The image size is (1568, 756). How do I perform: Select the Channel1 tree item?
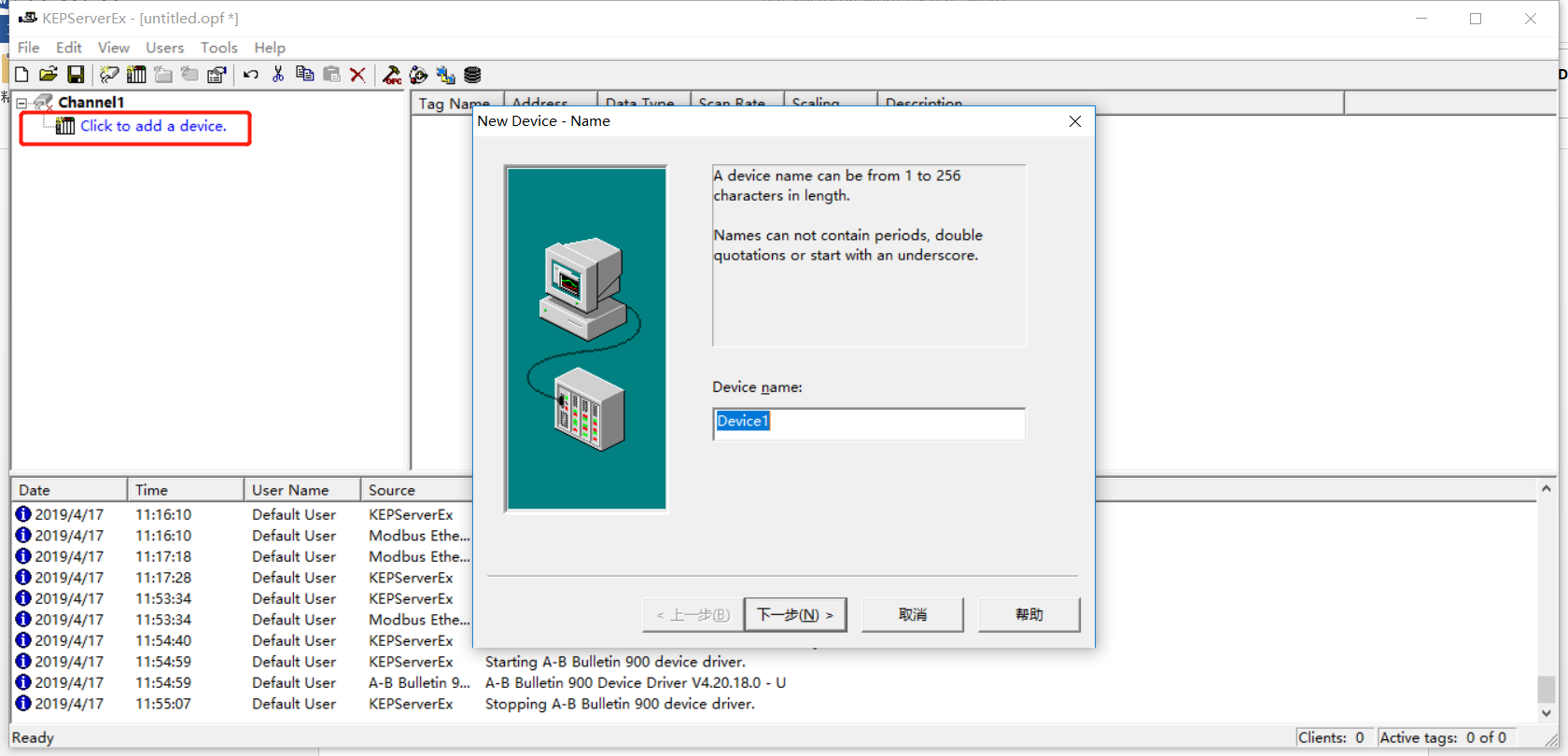[91, 103]
